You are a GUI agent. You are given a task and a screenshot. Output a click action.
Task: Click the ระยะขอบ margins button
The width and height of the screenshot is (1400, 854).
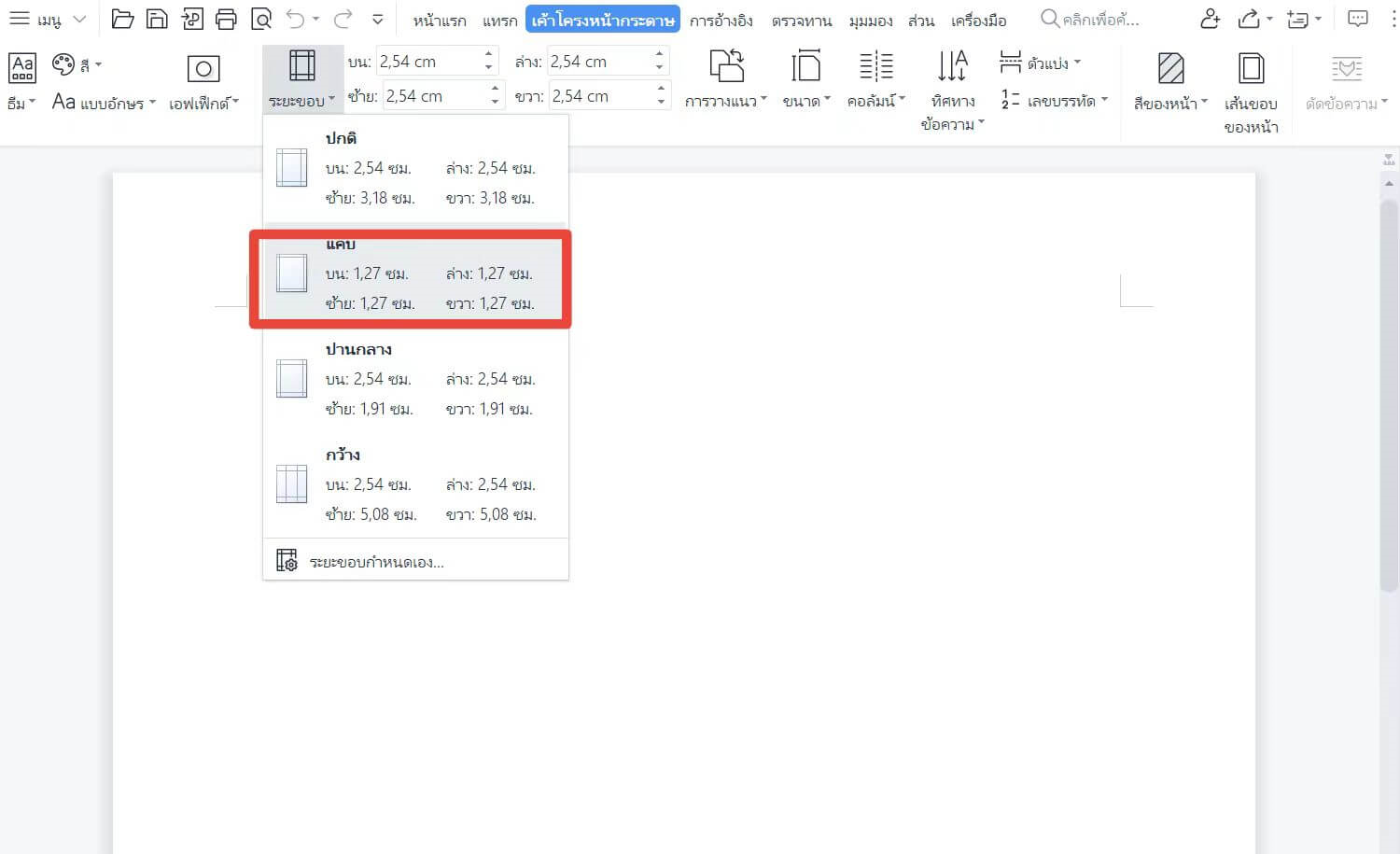tap(301, 80)
